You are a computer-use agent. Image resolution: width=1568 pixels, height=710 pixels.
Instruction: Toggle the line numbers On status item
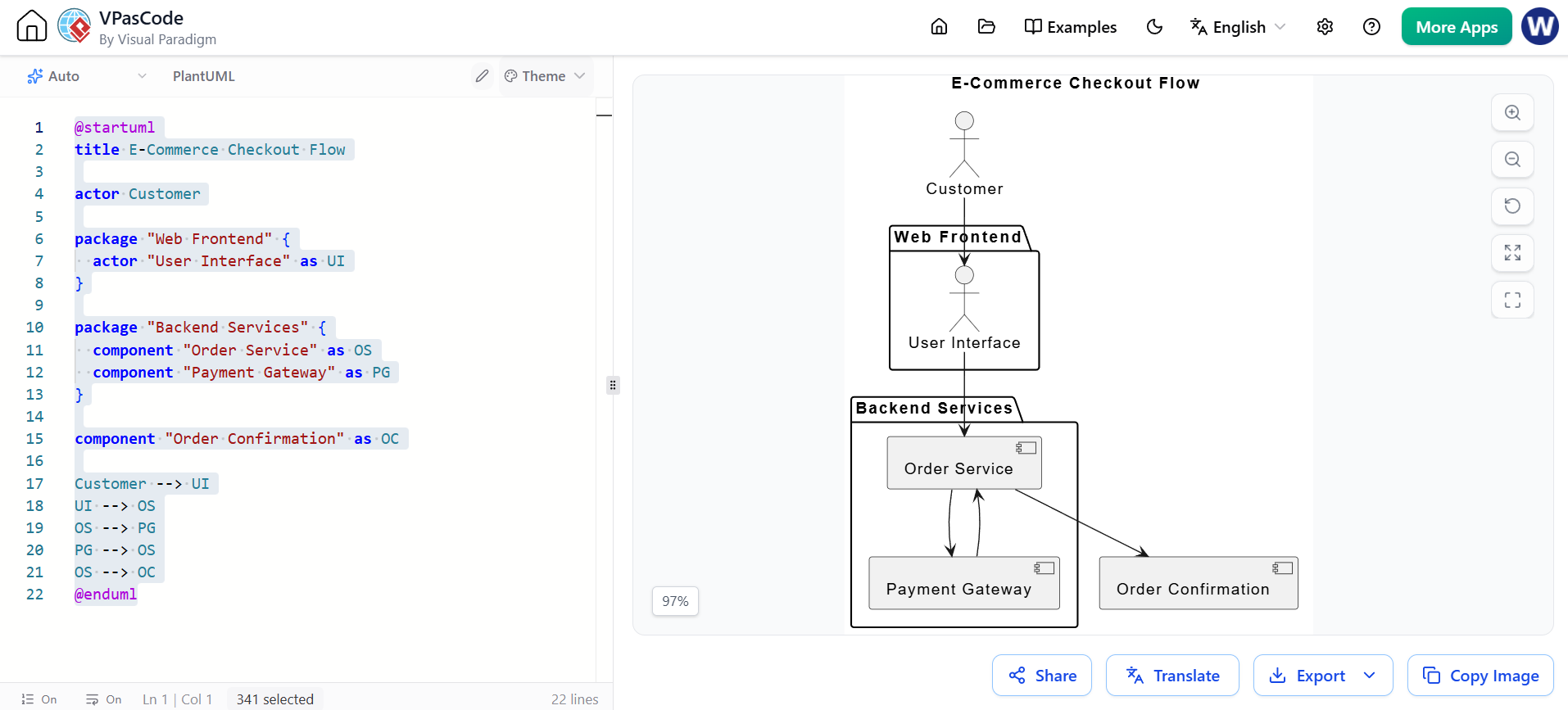[x=39, y=699]
